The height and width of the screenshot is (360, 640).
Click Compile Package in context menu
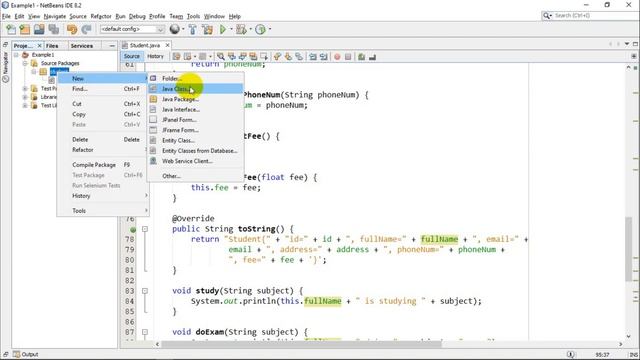(103, 165)
